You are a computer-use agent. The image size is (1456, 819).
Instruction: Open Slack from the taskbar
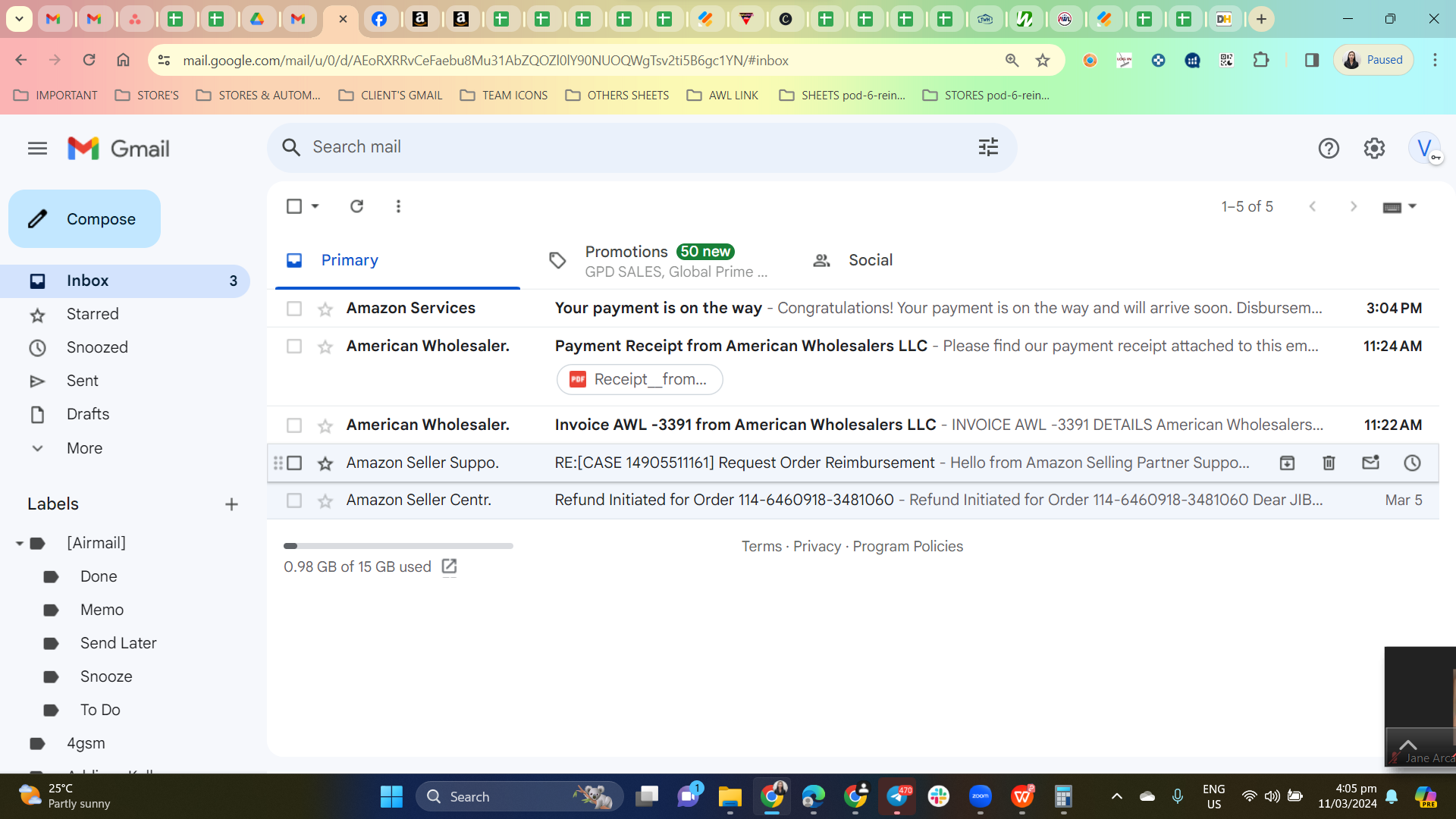[x=938, y=796]
